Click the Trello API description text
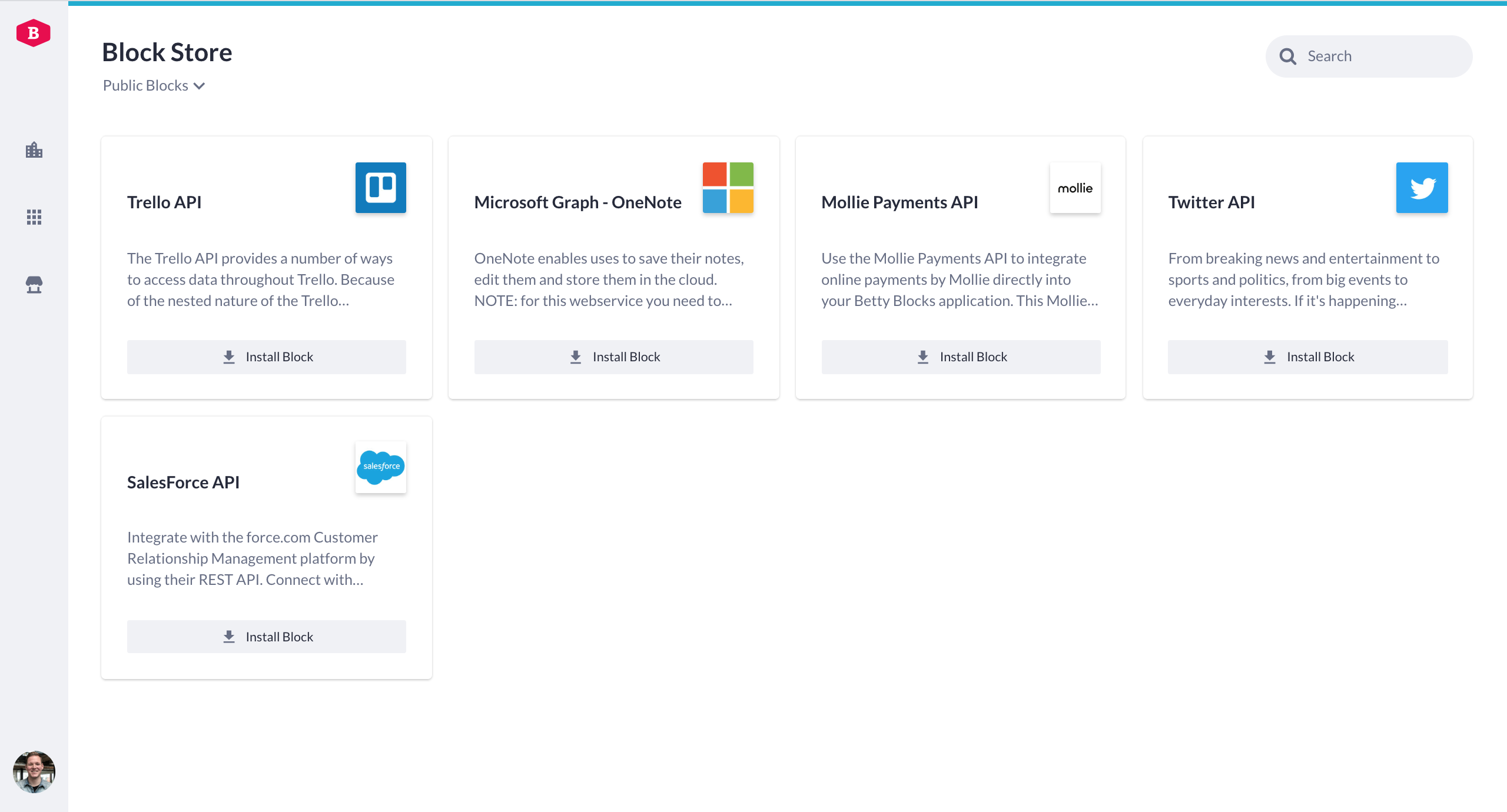This screenshot has width=1507, height=812. pos(261,279)
